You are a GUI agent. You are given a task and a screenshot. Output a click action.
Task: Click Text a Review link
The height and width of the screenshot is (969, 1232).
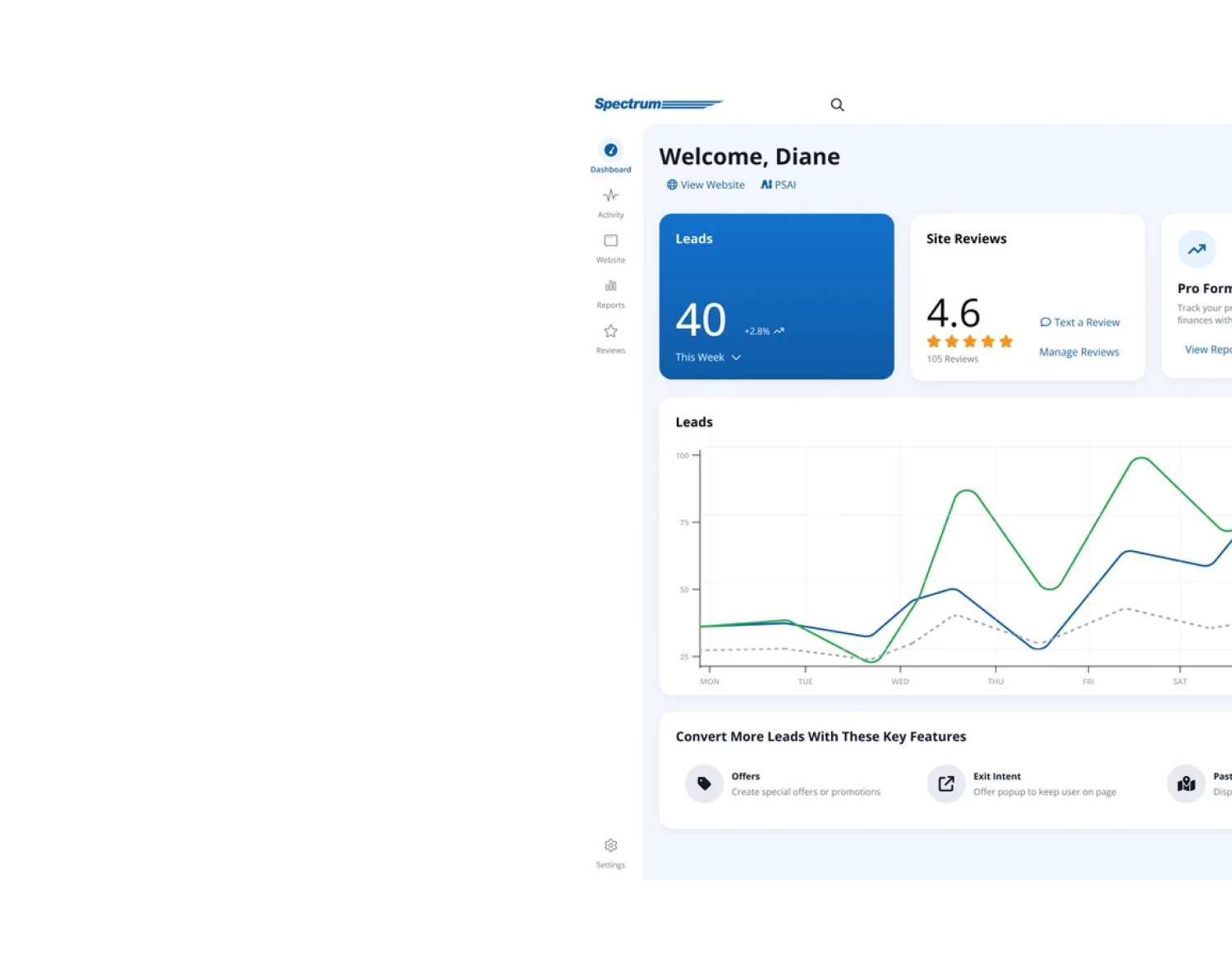(x=1079, y=323)
